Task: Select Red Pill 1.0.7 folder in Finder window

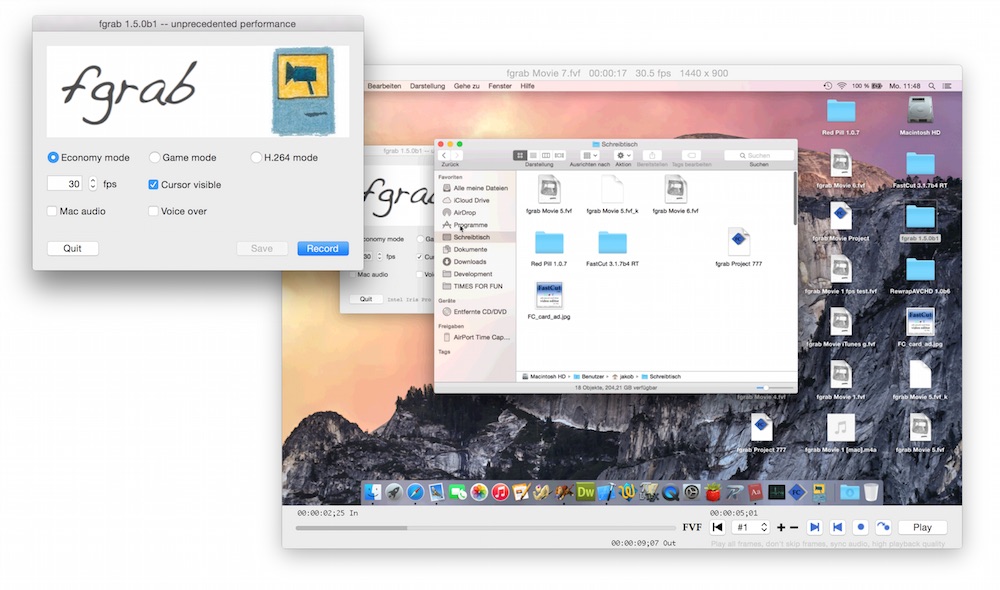Action: [548, 248]
